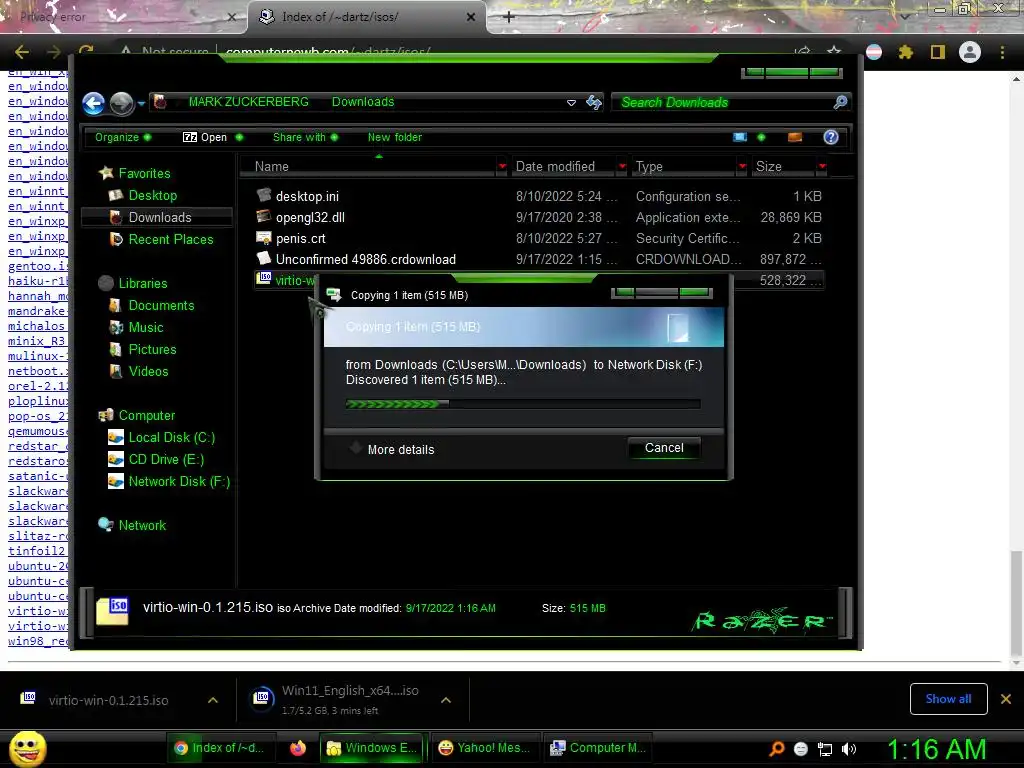Viewport: 1024px width, 768px height.
Task: Click the opengl32.dll file icon
Action: 264,217
